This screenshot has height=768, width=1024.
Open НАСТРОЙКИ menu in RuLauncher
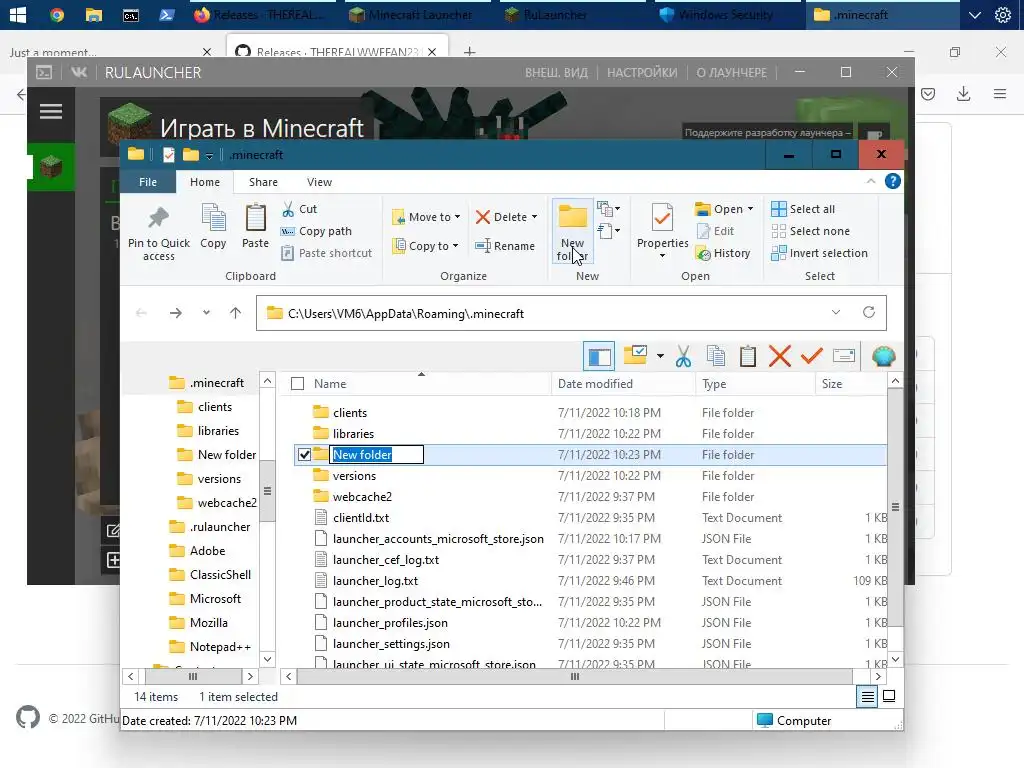coord(642,72)
